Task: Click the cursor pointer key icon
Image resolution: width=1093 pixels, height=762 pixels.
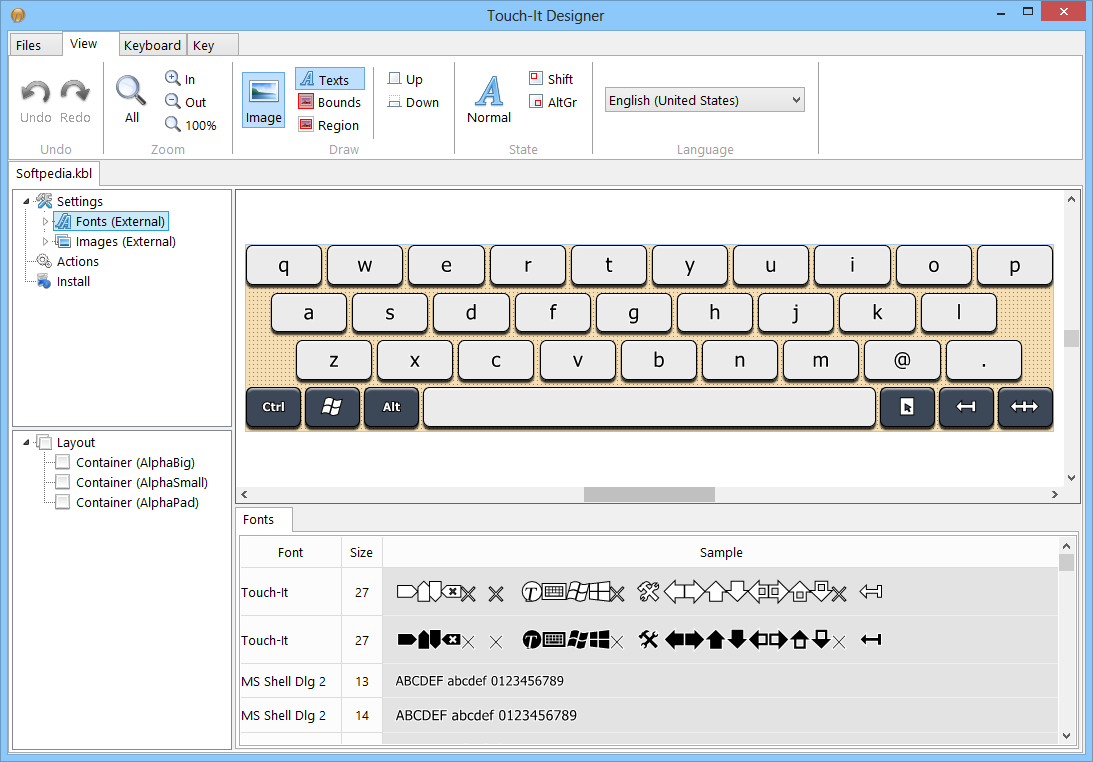Action: (907, 407)
